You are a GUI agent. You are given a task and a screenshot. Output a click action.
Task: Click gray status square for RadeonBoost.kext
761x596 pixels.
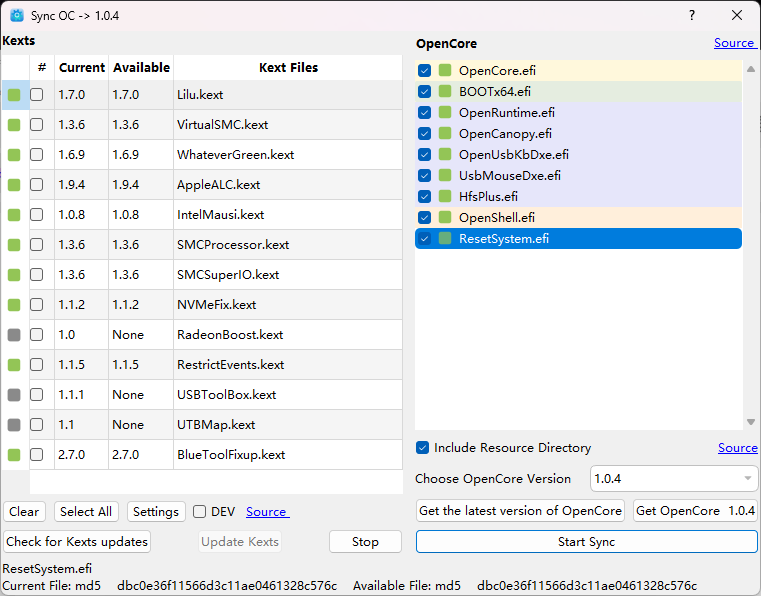click(14, 335)
